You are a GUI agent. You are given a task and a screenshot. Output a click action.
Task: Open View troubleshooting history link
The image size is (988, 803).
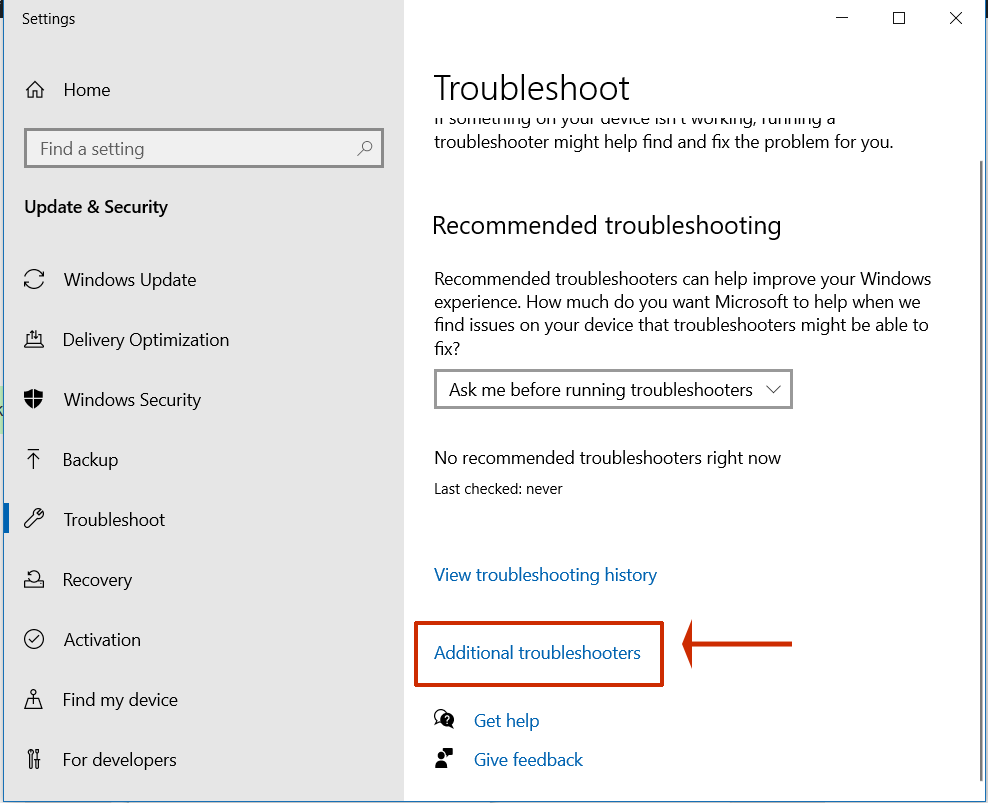click(x=545, y=575)
